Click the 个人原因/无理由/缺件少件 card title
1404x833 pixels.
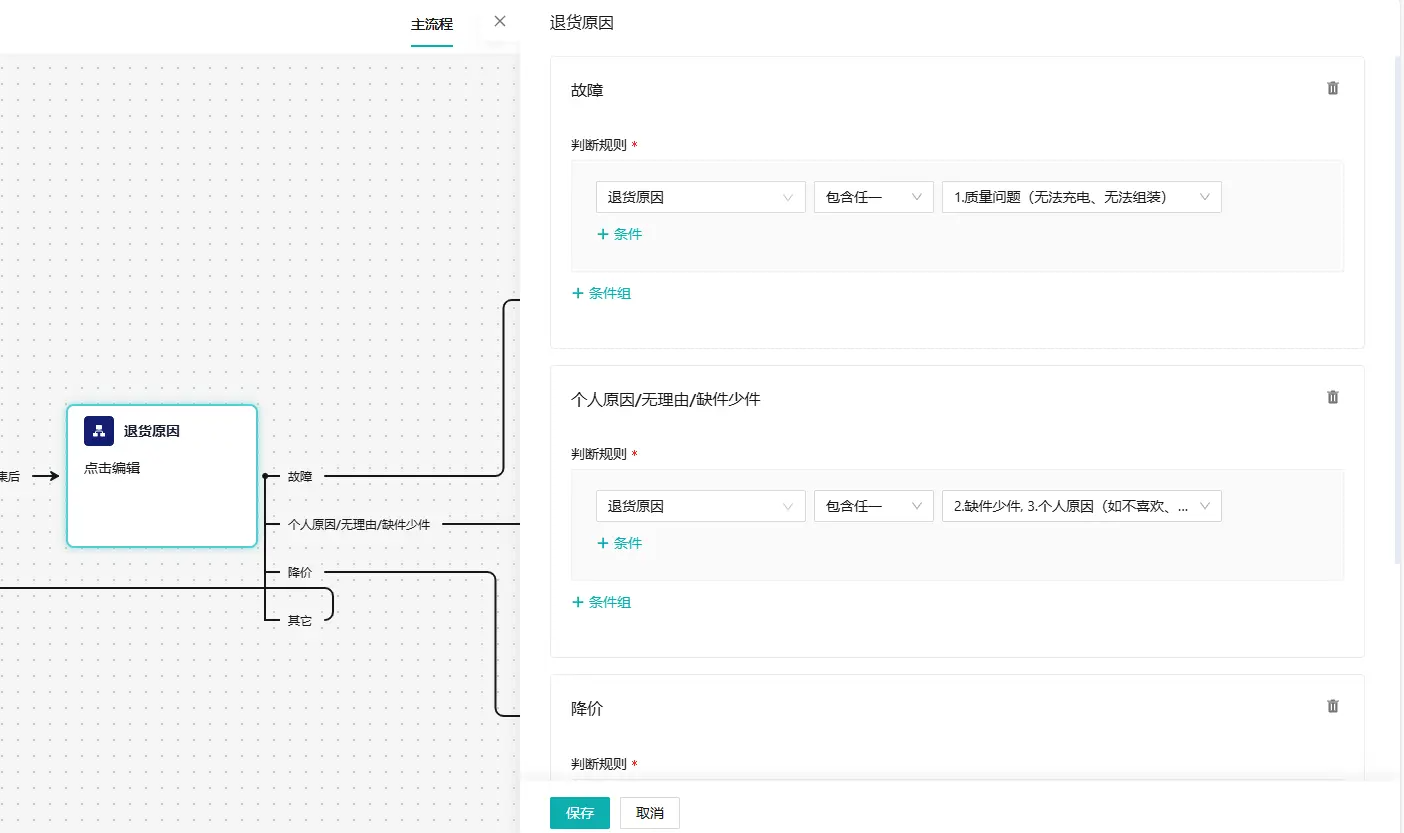pyautogui.click(x=666, y=399)
